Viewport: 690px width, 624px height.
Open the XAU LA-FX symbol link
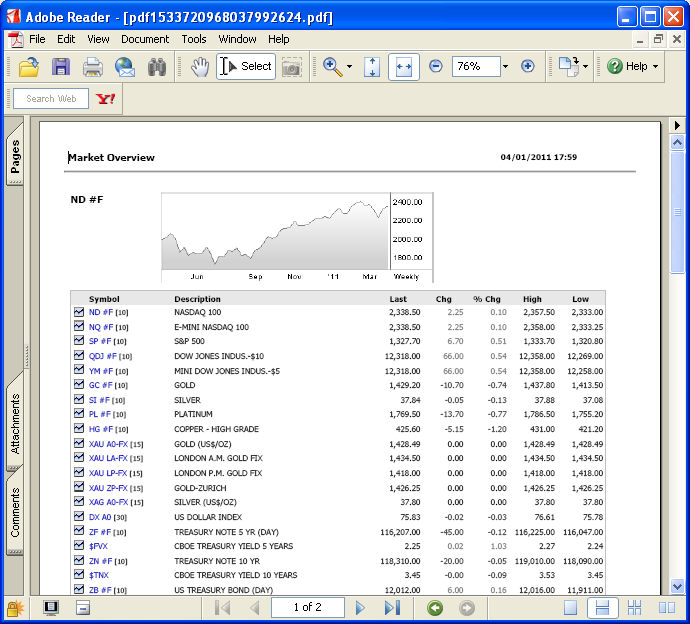[x=108, y=458]
